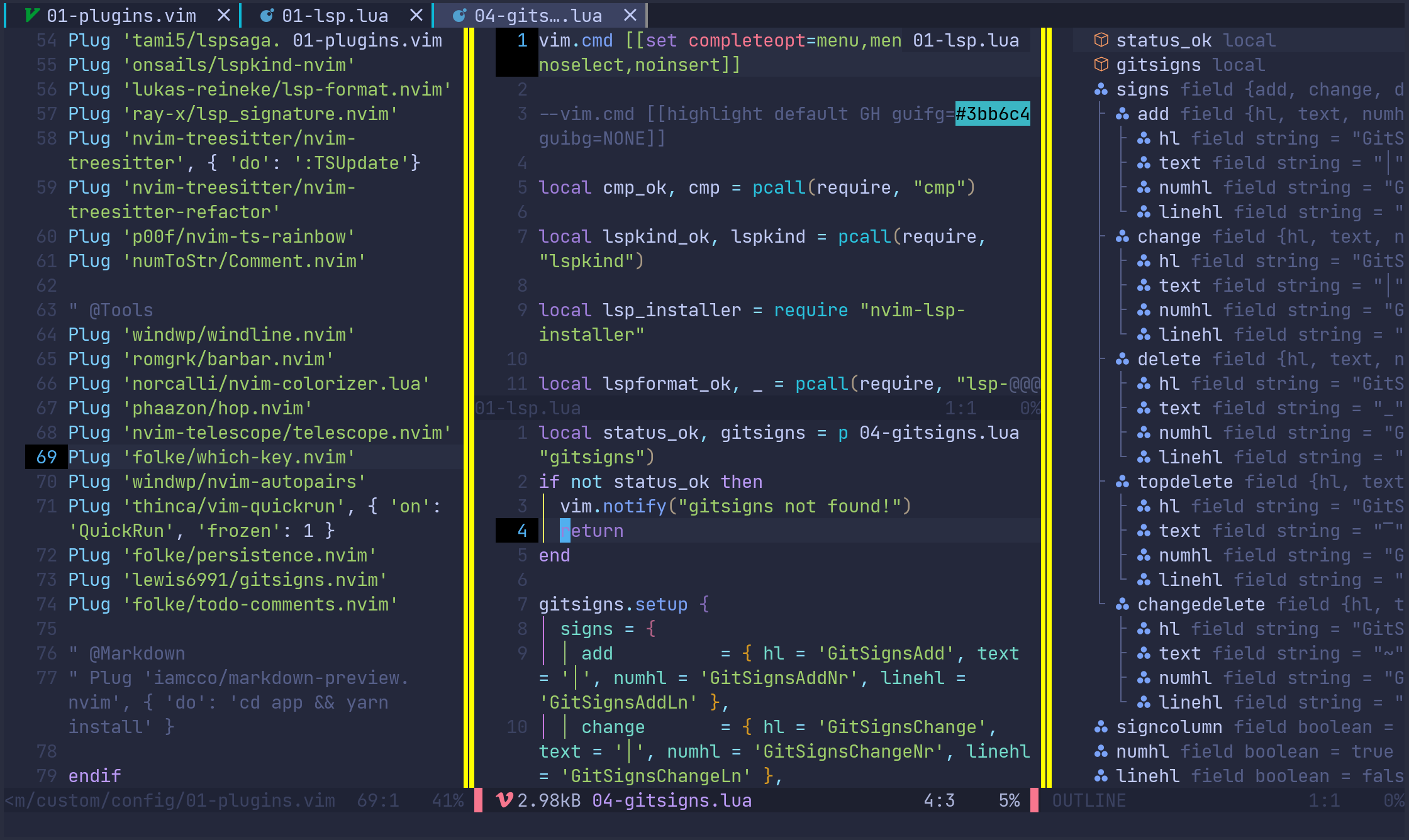Click the if not status_ok then line
1409x840 pixels.
650,482
